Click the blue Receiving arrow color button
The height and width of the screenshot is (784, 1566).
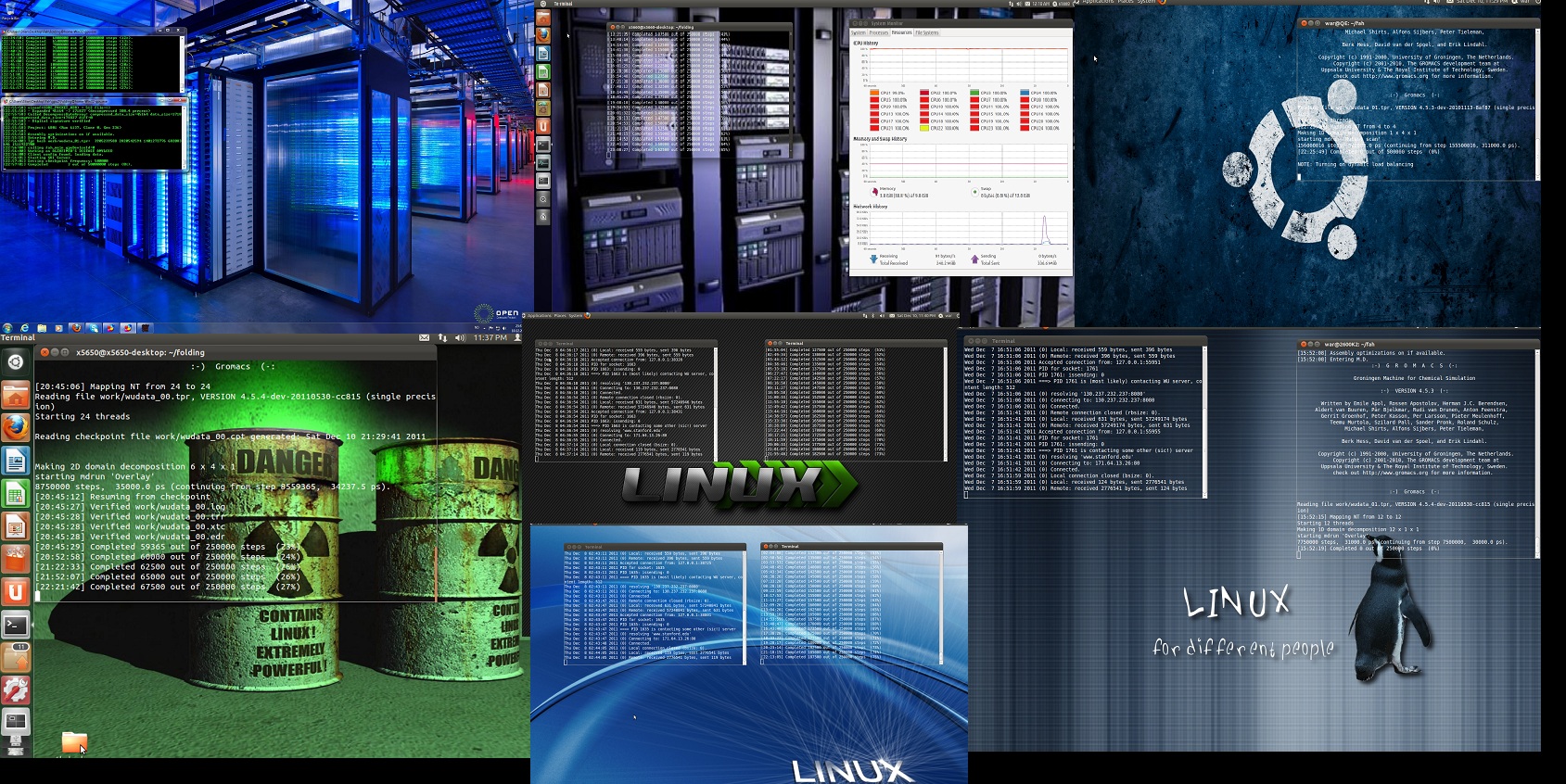873,259
